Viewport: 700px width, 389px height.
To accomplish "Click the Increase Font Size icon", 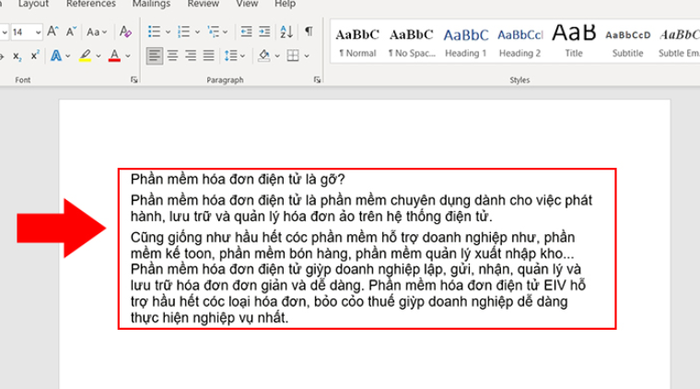I will click(53, 32).
